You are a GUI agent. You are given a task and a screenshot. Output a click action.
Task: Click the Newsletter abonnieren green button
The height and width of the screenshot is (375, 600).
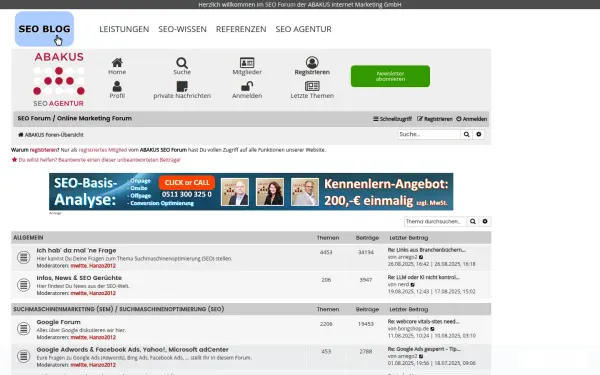pos(390,76)
